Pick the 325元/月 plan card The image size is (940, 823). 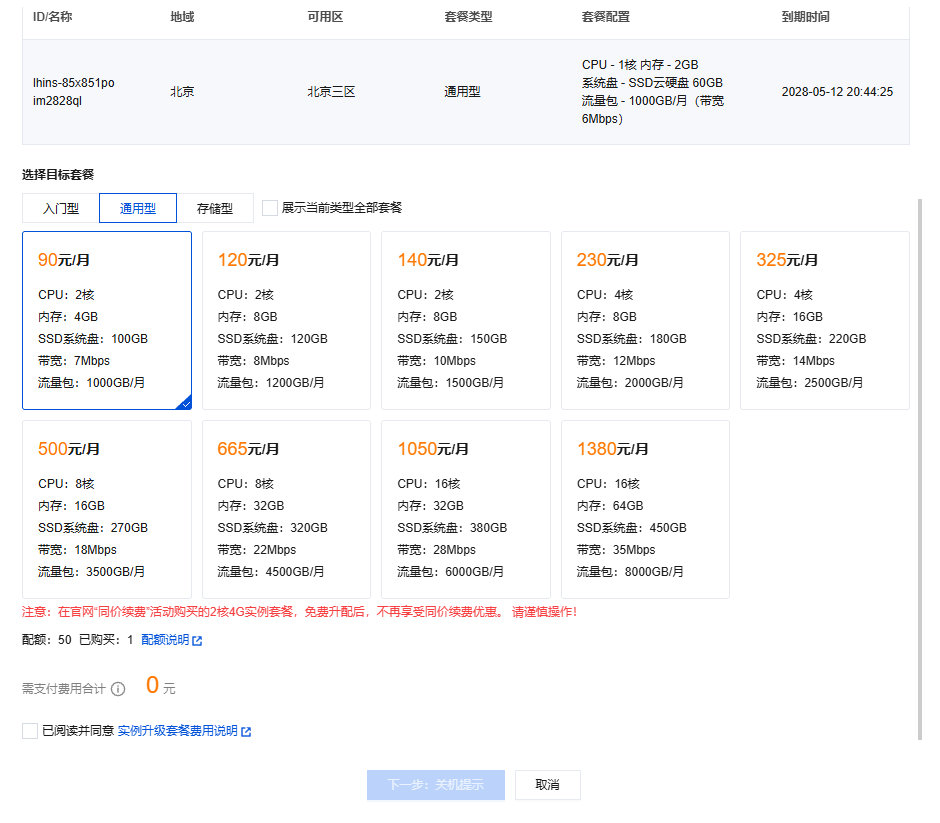tap(825, 321)
